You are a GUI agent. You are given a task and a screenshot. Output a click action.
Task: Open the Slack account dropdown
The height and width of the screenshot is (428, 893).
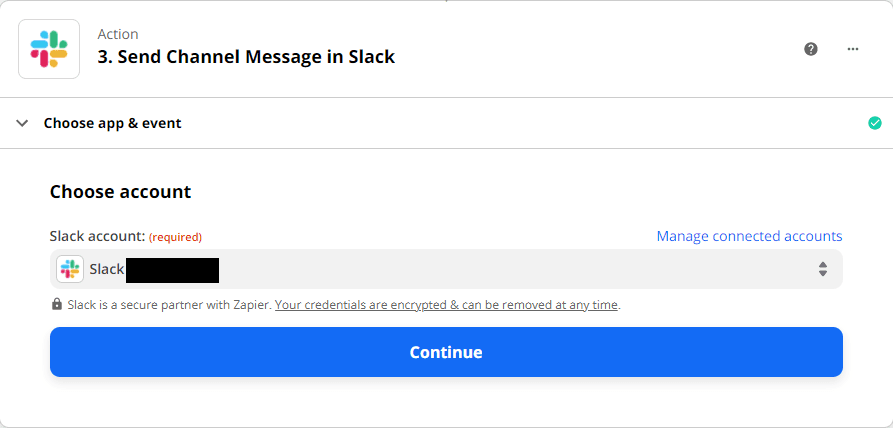446,269
